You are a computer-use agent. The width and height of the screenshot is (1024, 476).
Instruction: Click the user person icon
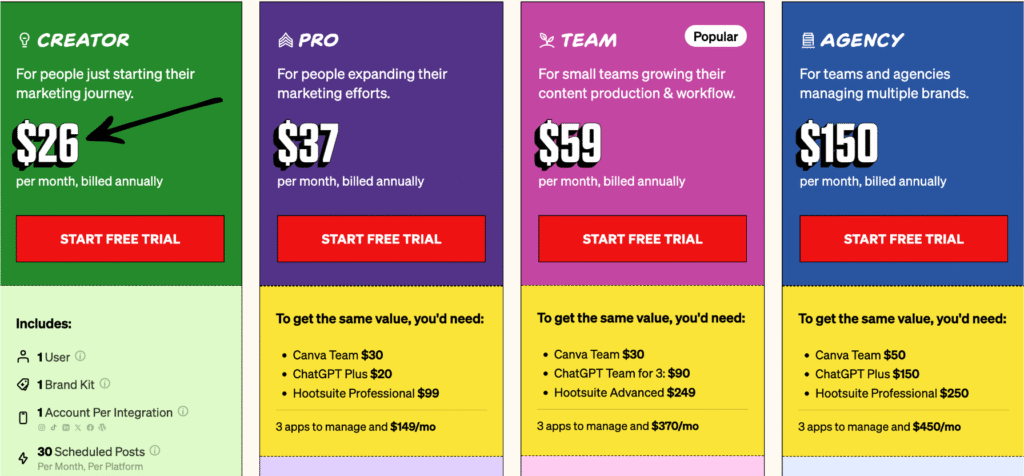point(24,357)
